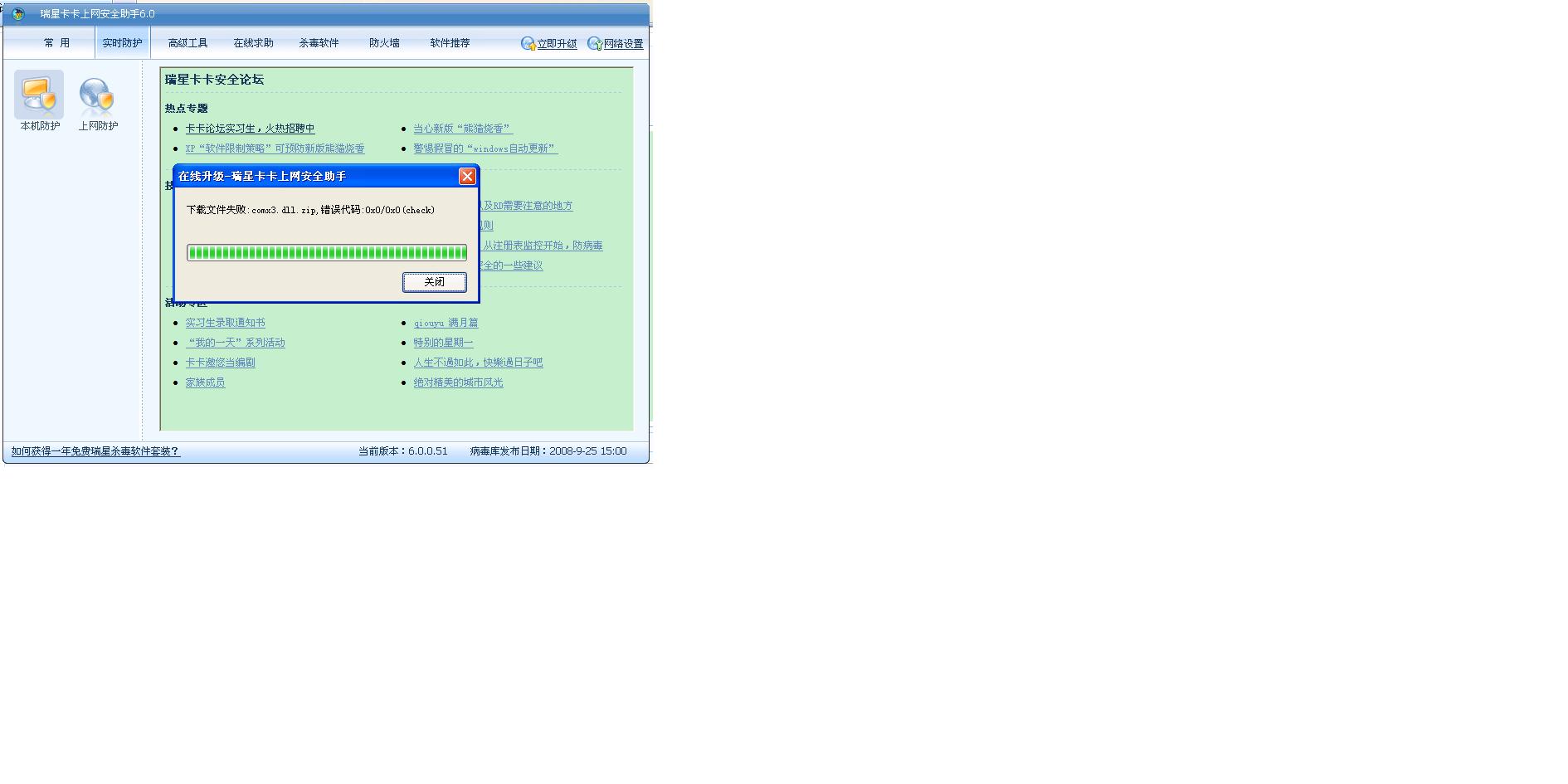Click the 关闭 button in the upgrade dialog
The width and height of the screenshot is (1568, 784).
[435, 282]
